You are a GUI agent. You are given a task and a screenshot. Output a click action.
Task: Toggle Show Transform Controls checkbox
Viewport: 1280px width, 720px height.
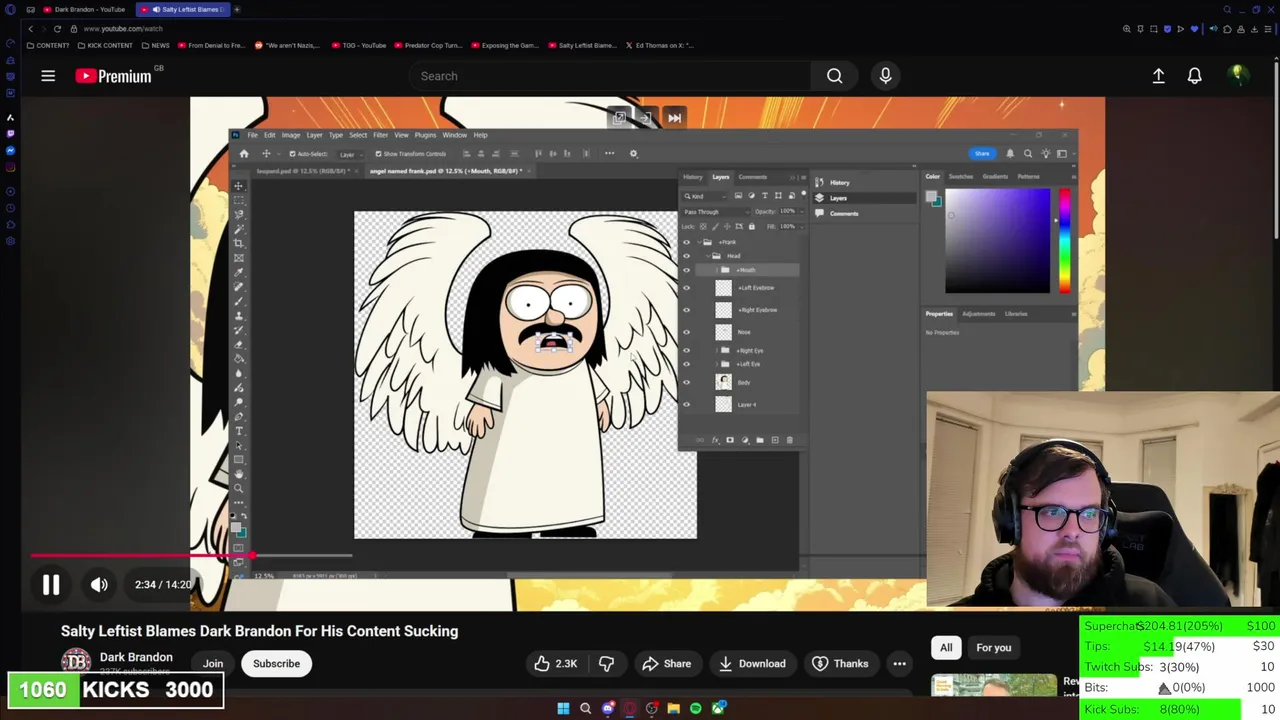[378, 154]
